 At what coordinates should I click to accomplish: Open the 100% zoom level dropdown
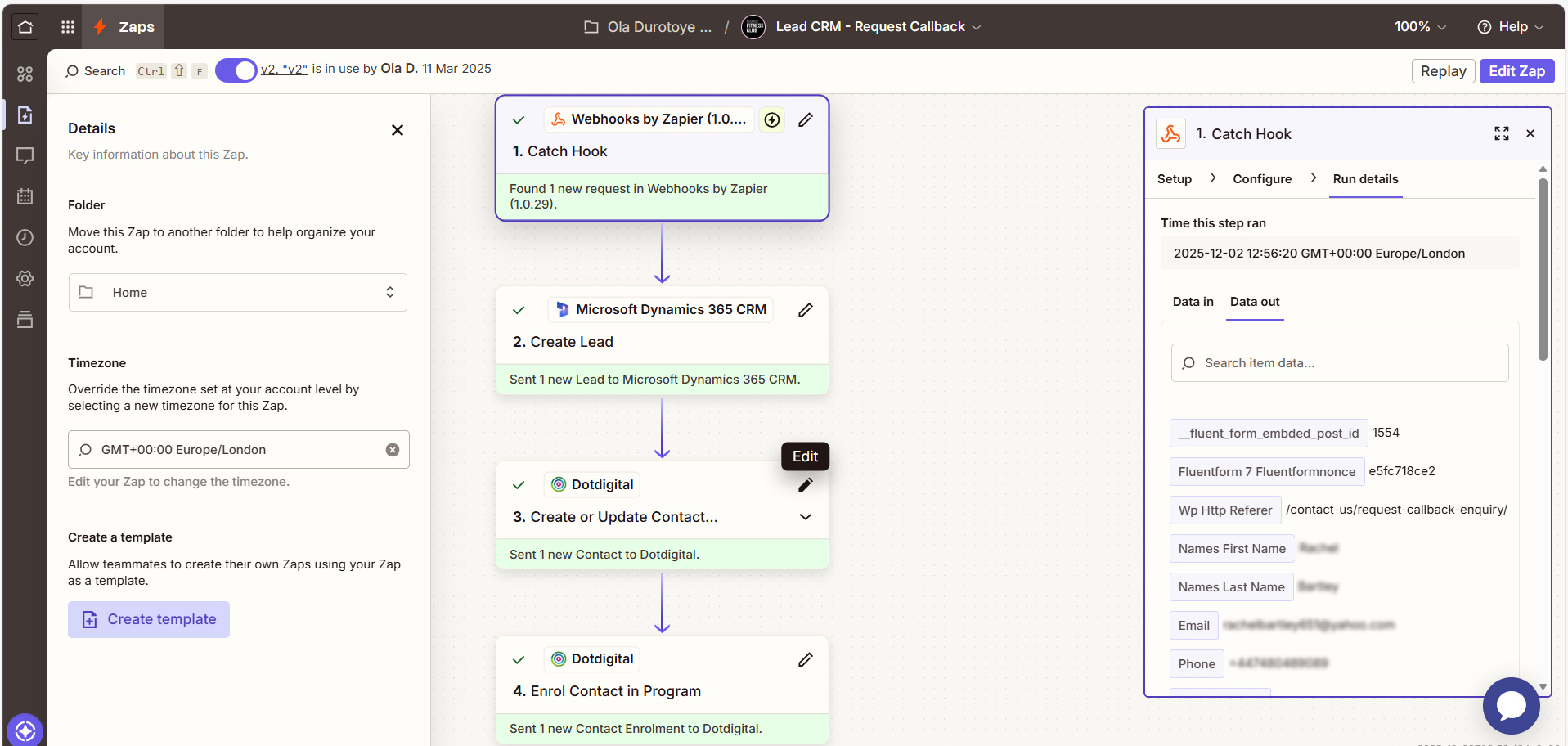[x=1420, y=26]
